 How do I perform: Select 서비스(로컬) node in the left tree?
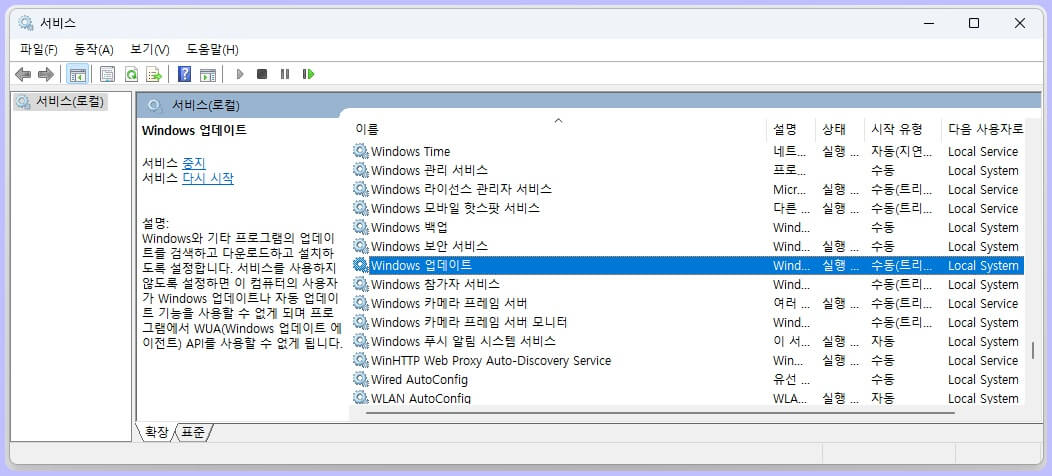coord(60,102)
